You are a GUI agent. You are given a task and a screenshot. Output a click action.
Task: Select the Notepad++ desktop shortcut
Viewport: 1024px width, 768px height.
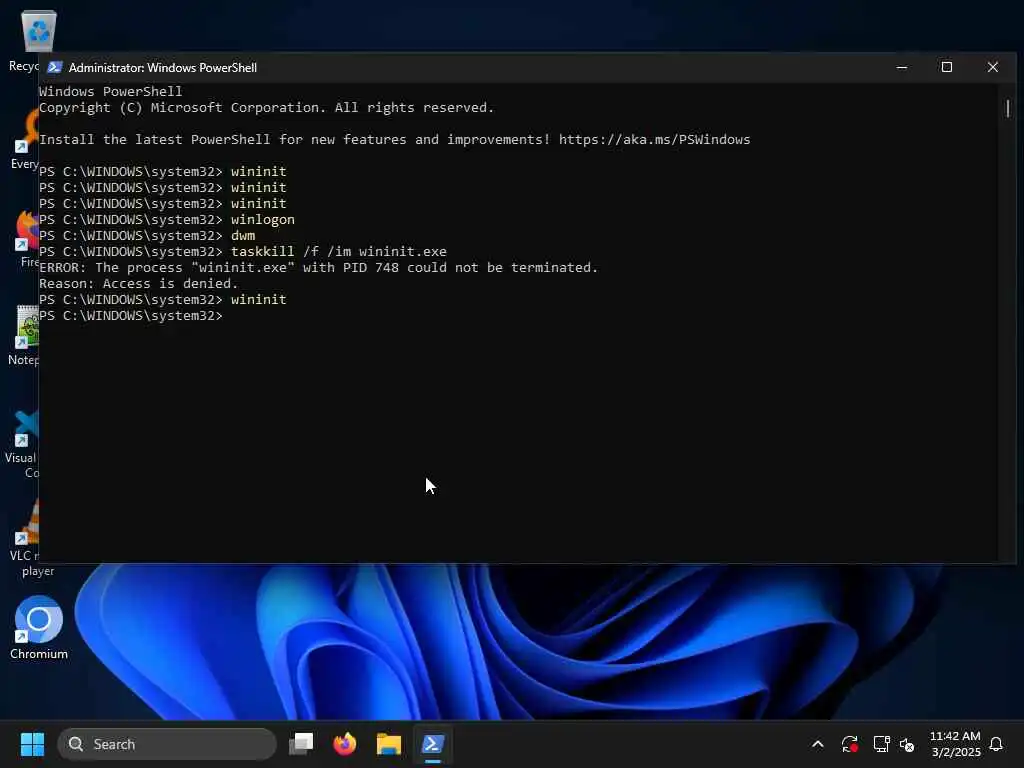pyautogui.click(x=24, y=335)
